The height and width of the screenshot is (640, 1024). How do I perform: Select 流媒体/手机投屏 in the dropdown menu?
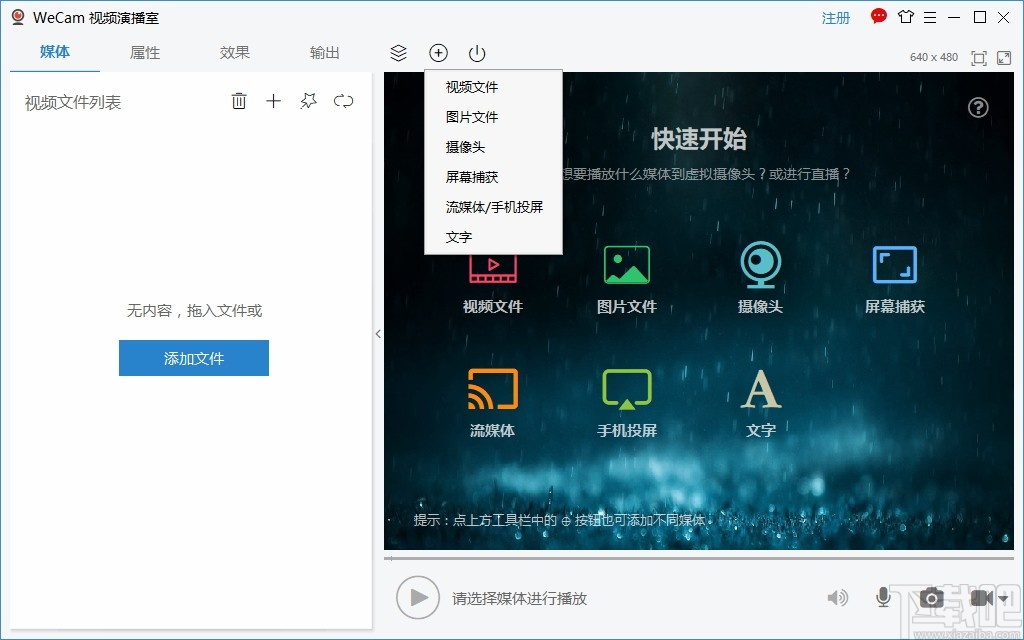click(x=493, y=207)
